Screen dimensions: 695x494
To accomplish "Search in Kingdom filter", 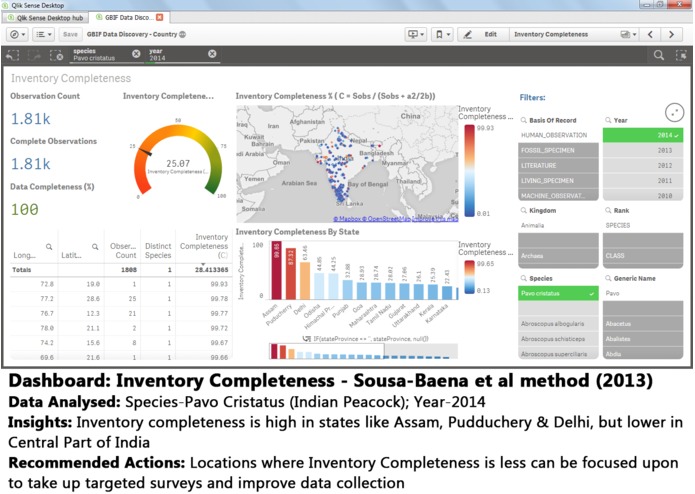I will click(523, 210).
